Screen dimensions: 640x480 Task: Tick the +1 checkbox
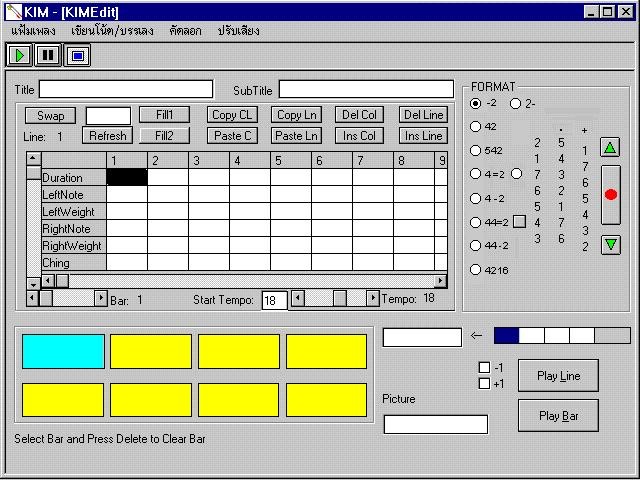tap(484, 383)
